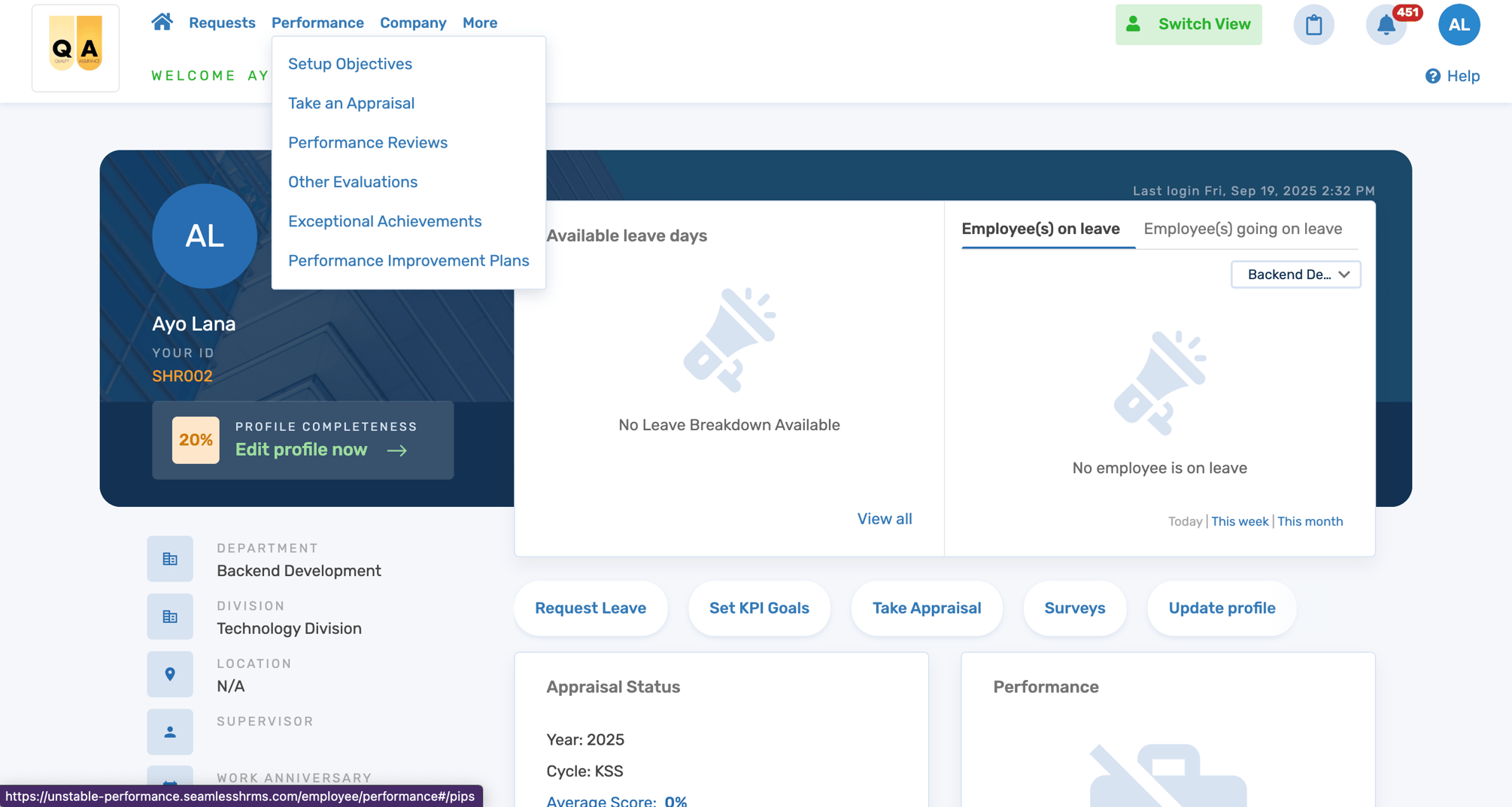Viewport: 1512px width, 807px height.
Task: Click the Switch View button
Action: (1189, 24)
